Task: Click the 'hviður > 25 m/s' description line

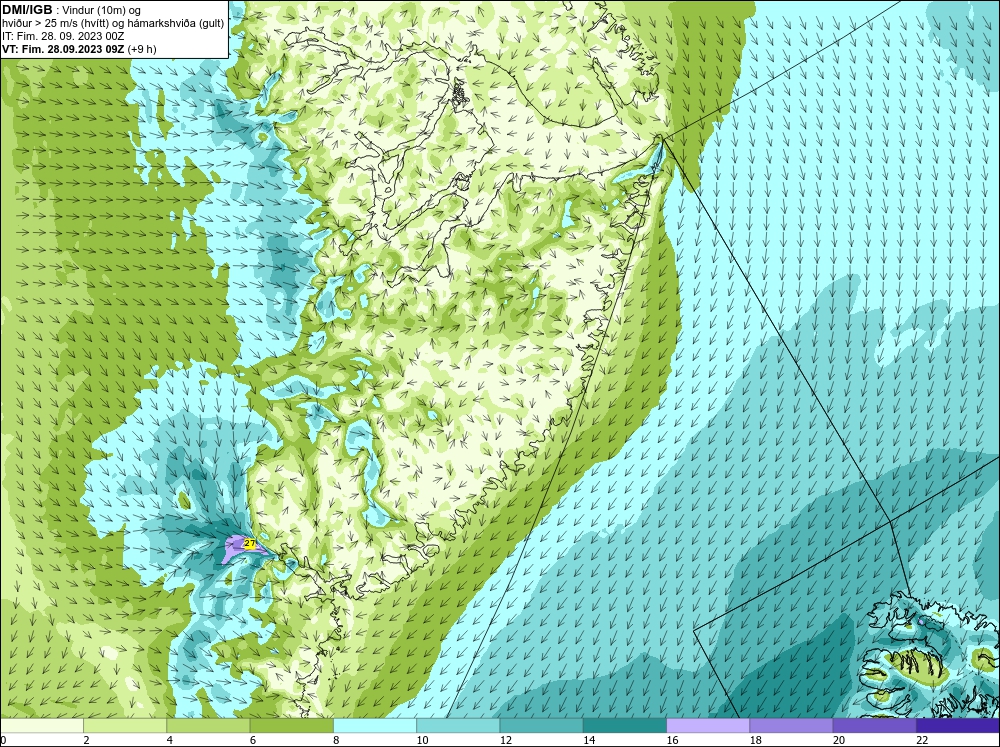Action: coord(113,24)
